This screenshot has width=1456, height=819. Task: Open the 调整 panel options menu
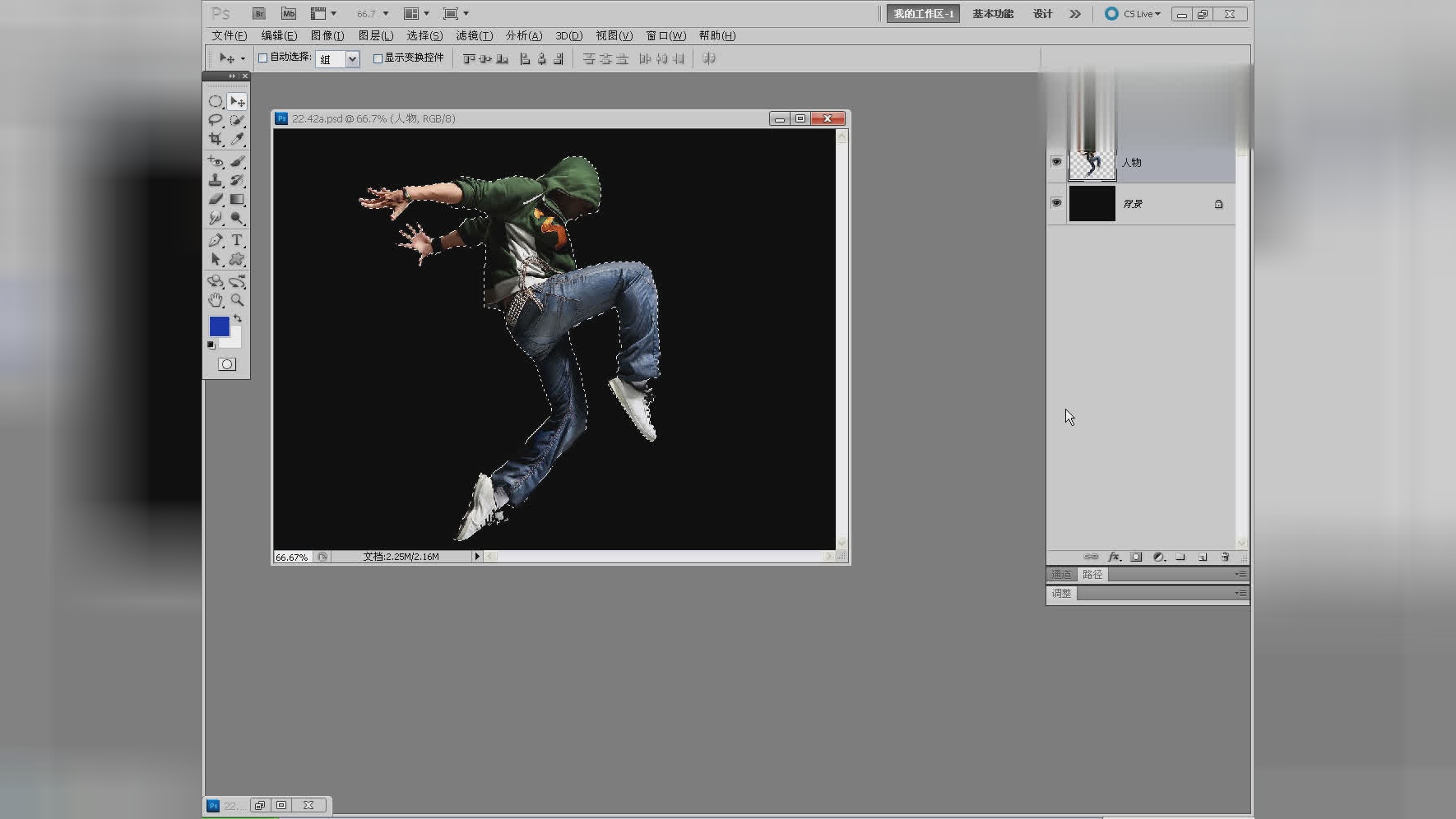[x=1240, y=593]
